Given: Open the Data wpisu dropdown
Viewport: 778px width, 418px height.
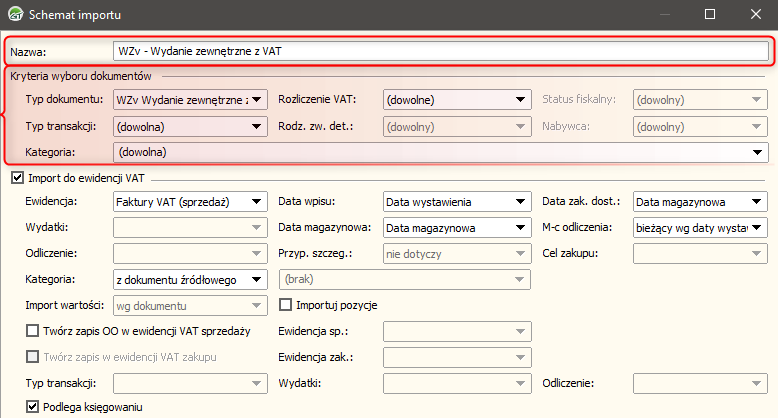Looking at the screenshot, I should (x=520, y=202).
